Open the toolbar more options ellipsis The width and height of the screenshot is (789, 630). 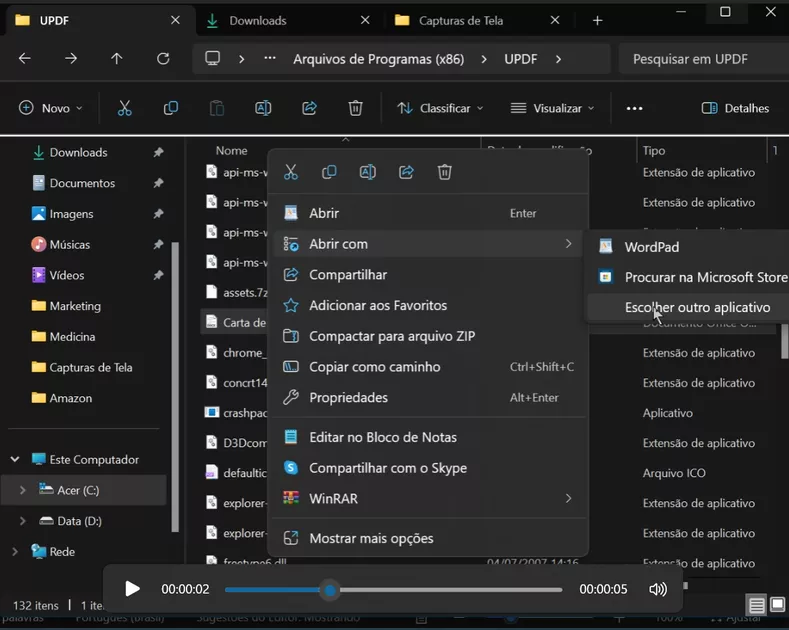635,108
